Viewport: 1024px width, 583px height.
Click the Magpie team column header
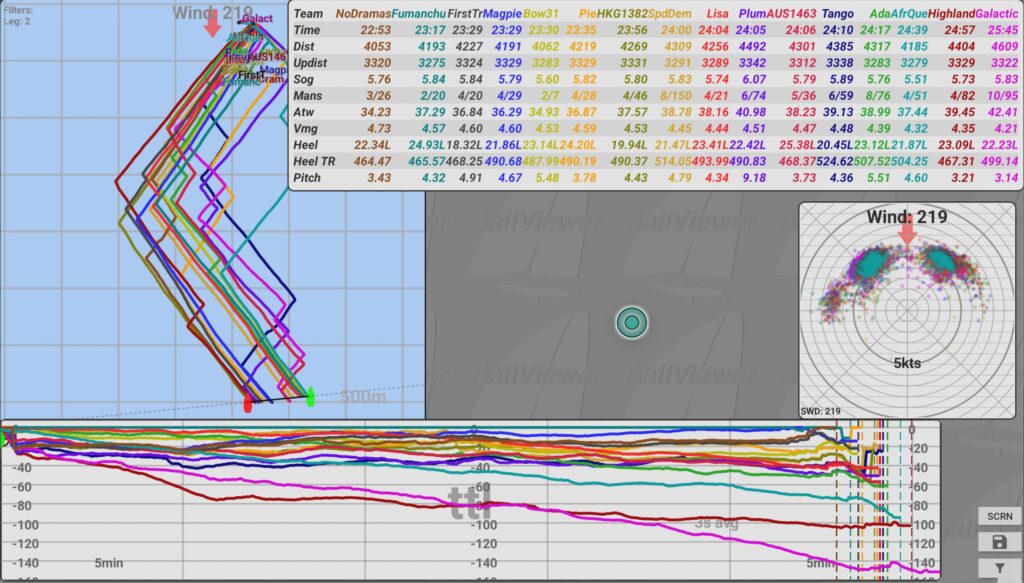pyautogui.click(x=502, y=14)
